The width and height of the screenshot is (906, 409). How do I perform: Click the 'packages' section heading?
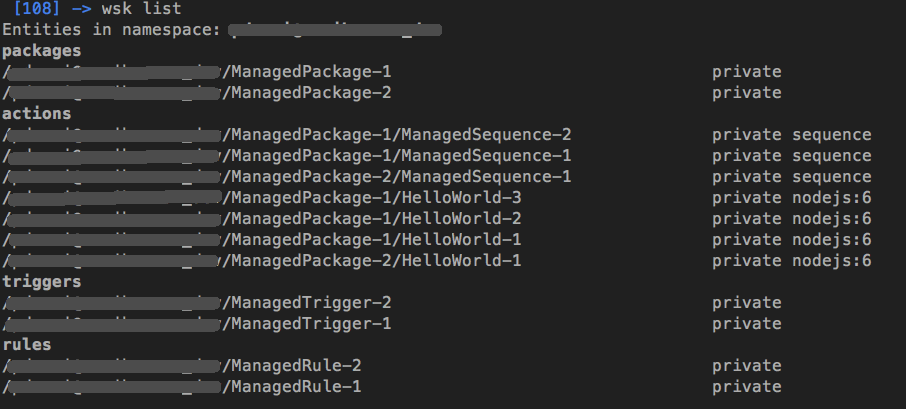(42, 51)
